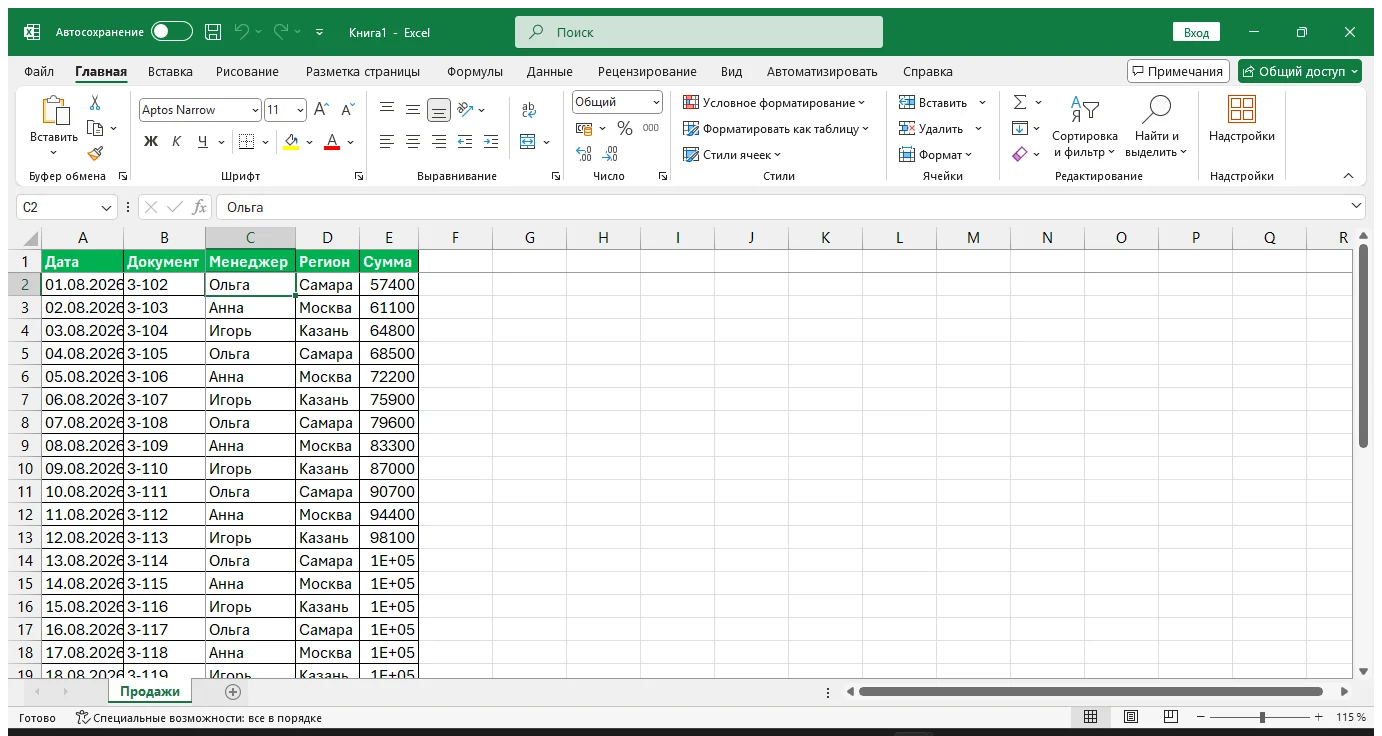Click the Поиск search field
This screenshot has height=736, width=1382.
699,32
